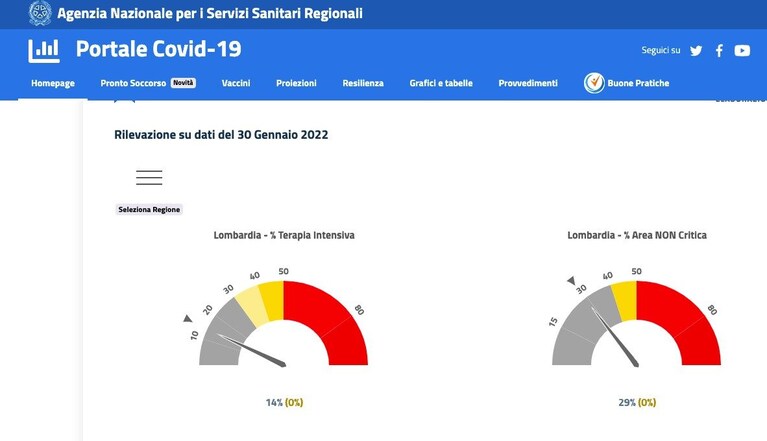This screenshot has height=441, width=767.
Task: Click the Buone Pratiche link text
Action: pos(638,83)
